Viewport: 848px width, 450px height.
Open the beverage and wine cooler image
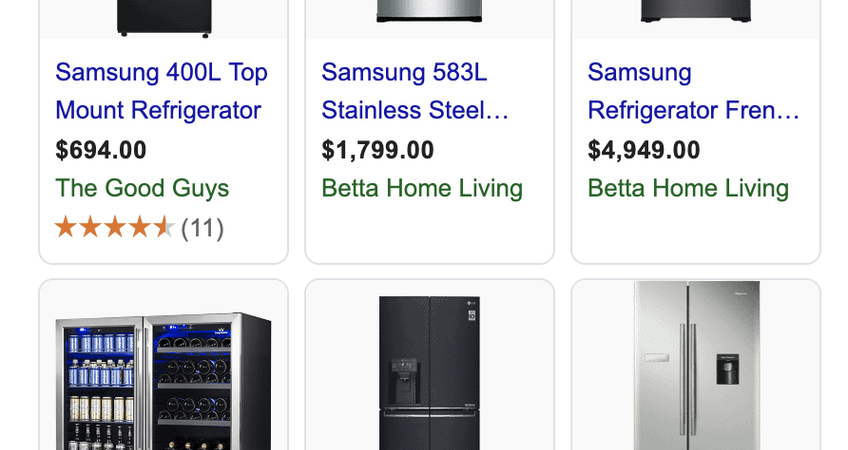tap(163, 380)
